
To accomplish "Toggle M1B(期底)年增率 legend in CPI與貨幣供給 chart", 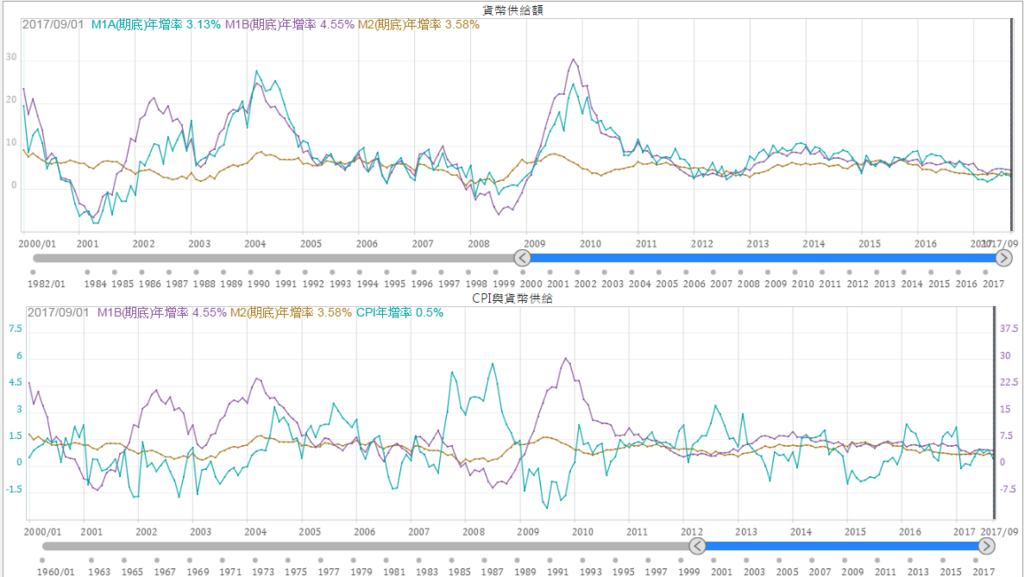I will (161, 313).
